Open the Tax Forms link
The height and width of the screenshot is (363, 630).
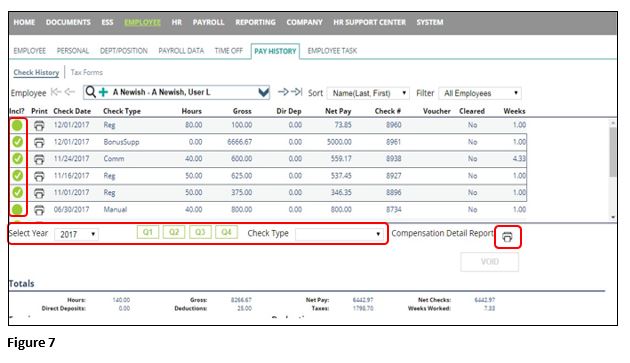pyautogui.click(x=86, y=73)
